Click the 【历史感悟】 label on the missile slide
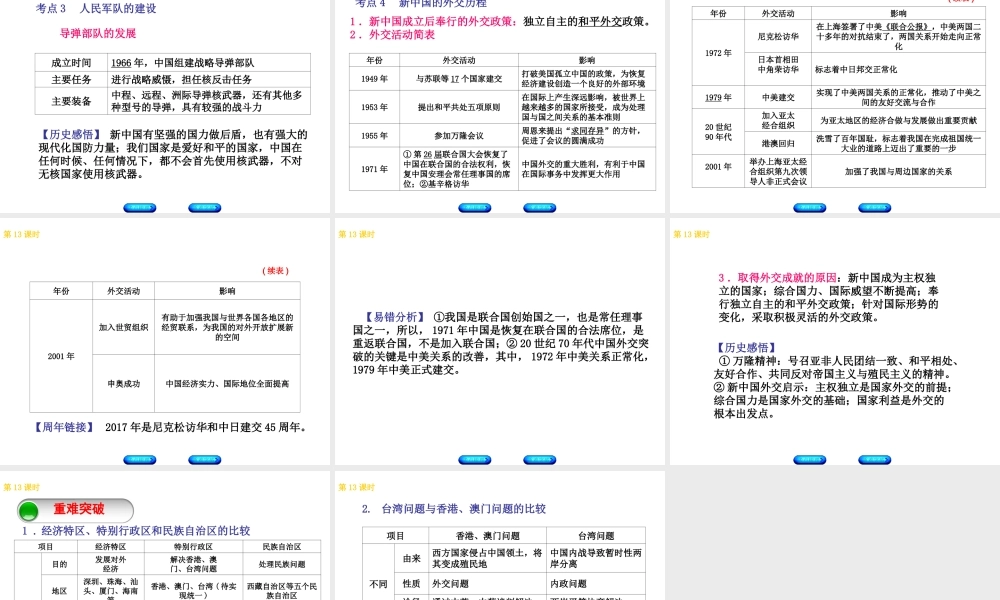1000x600 pixels. [x=70, y=135]
